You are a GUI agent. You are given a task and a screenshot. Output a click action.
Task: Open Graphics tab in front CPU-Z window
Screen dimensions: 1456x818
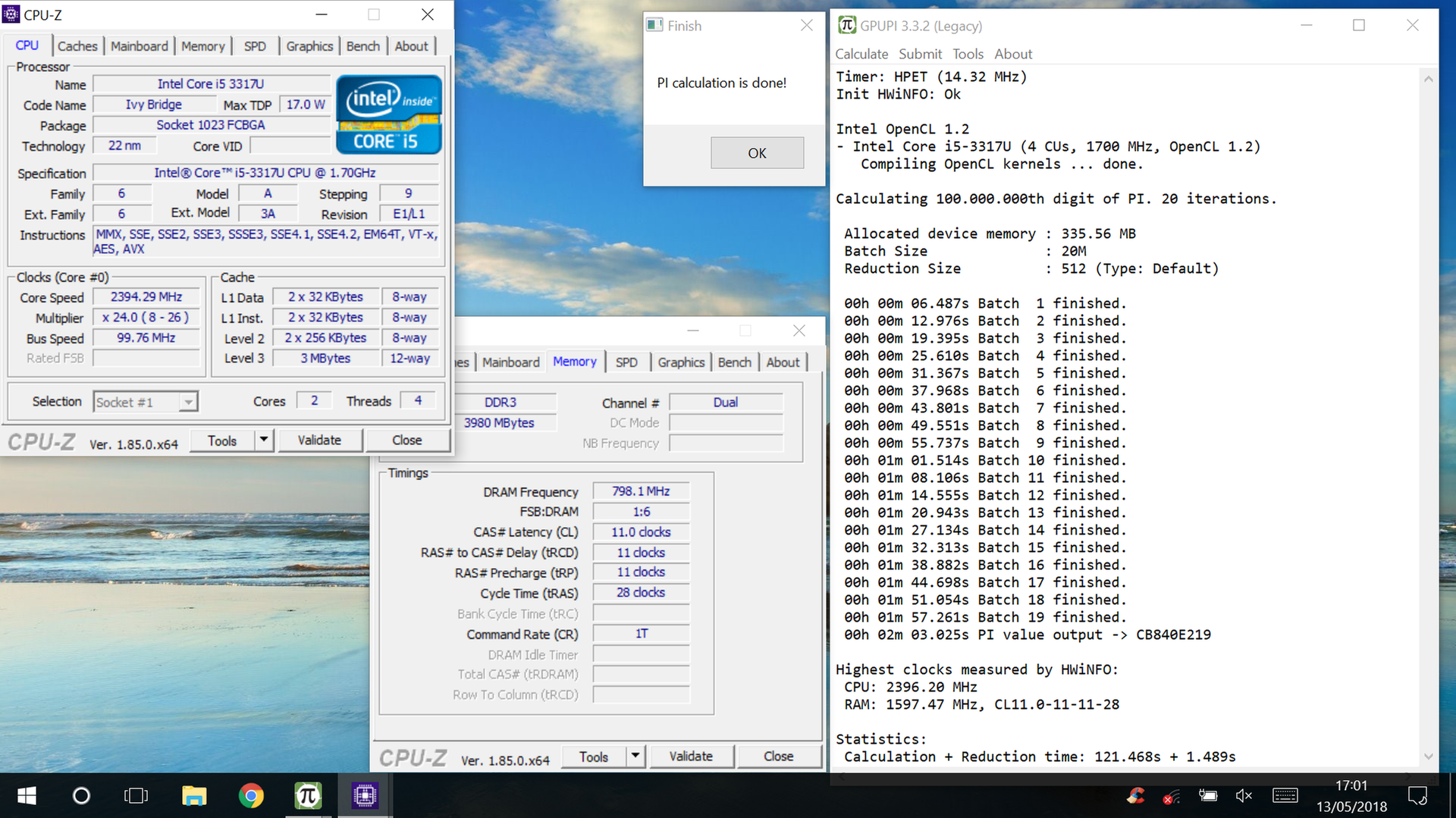[309, 46]
